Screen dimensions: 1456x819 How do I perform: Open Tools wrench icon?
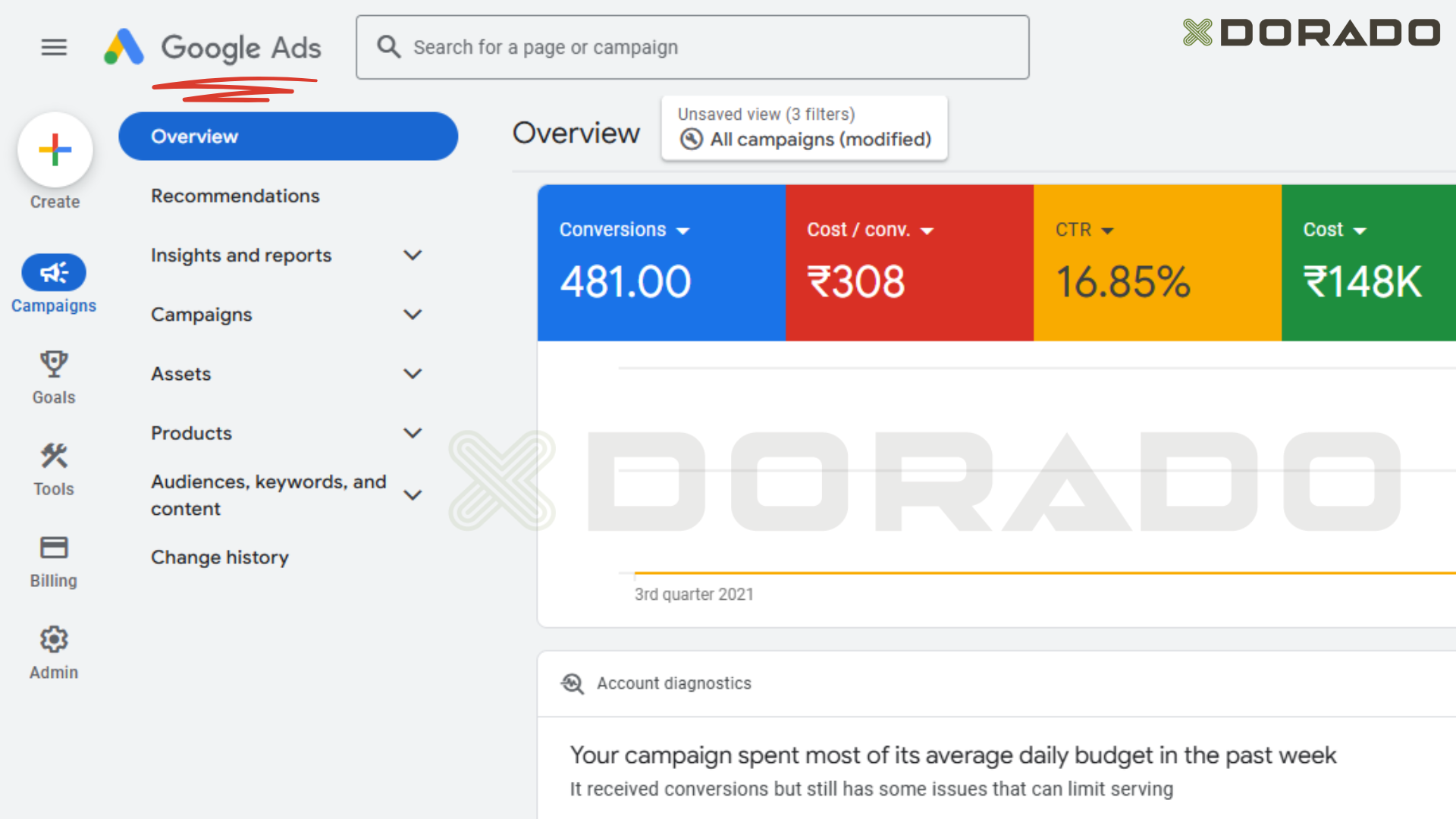[54, 457]
